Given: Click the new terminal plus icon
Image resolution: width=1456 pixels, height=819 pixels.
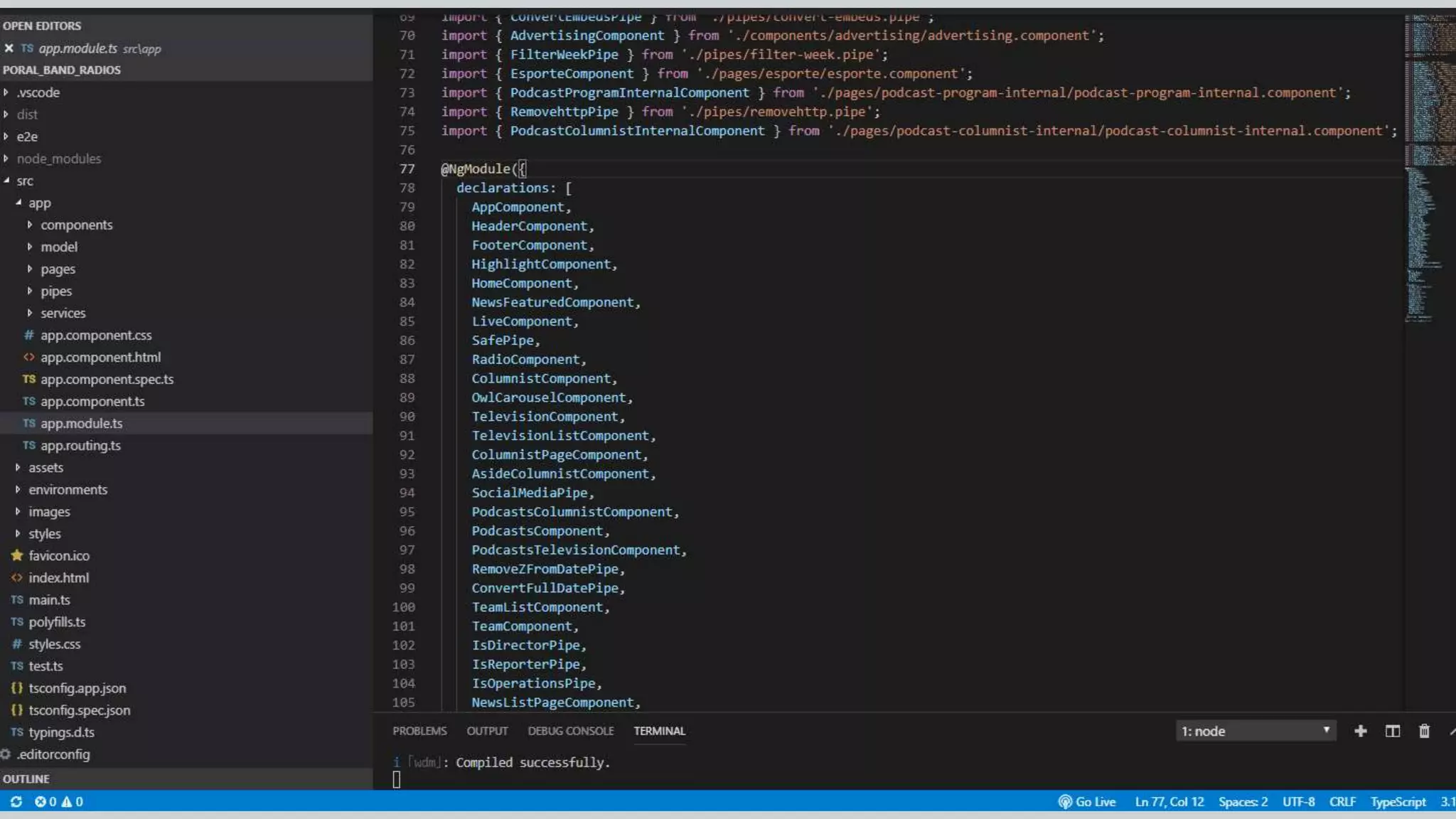Looking at the screenshot, I should tap(1360, 731).
